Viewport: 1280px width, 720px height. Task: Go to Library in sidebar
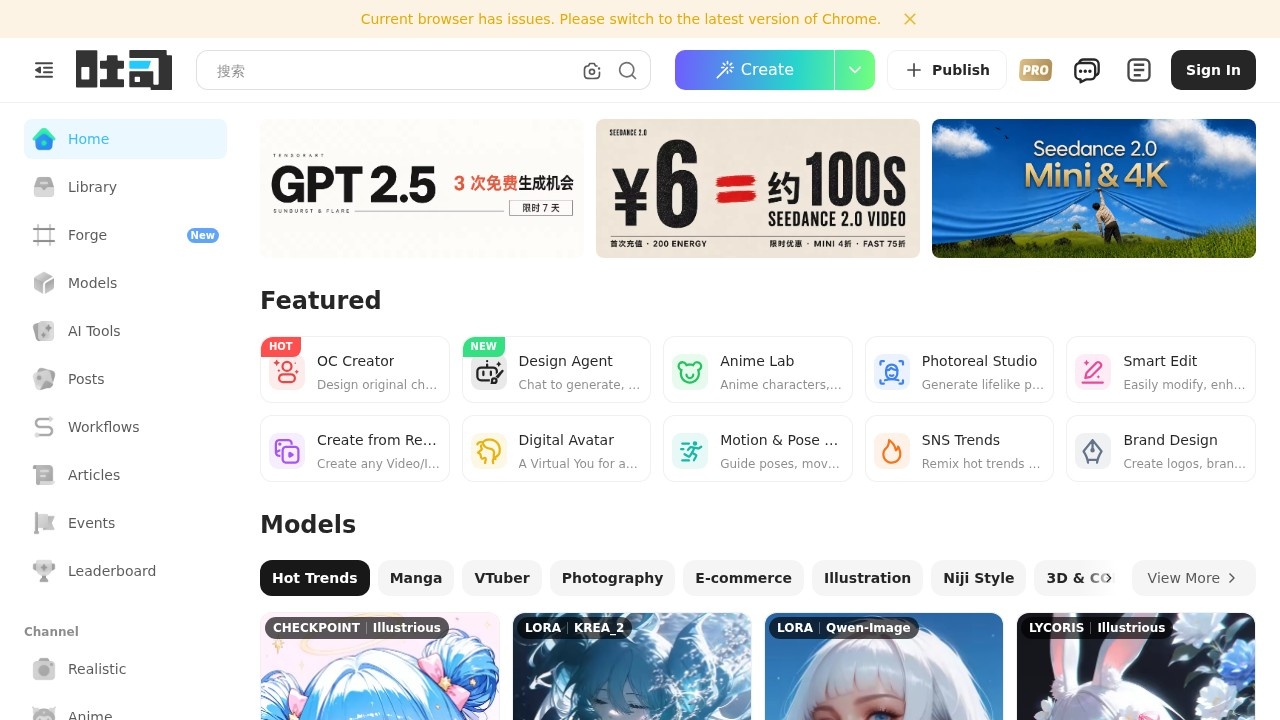[125, 187]
